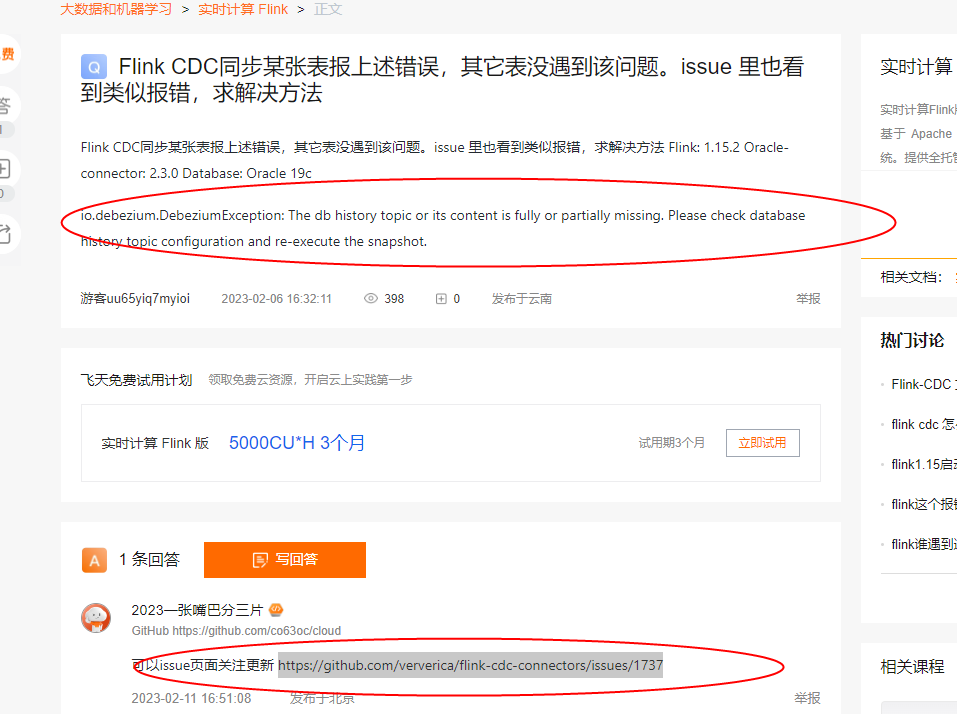This screenshot has height=714, width=957.
Task: Click the blue Q question icon
Action: 94,67
